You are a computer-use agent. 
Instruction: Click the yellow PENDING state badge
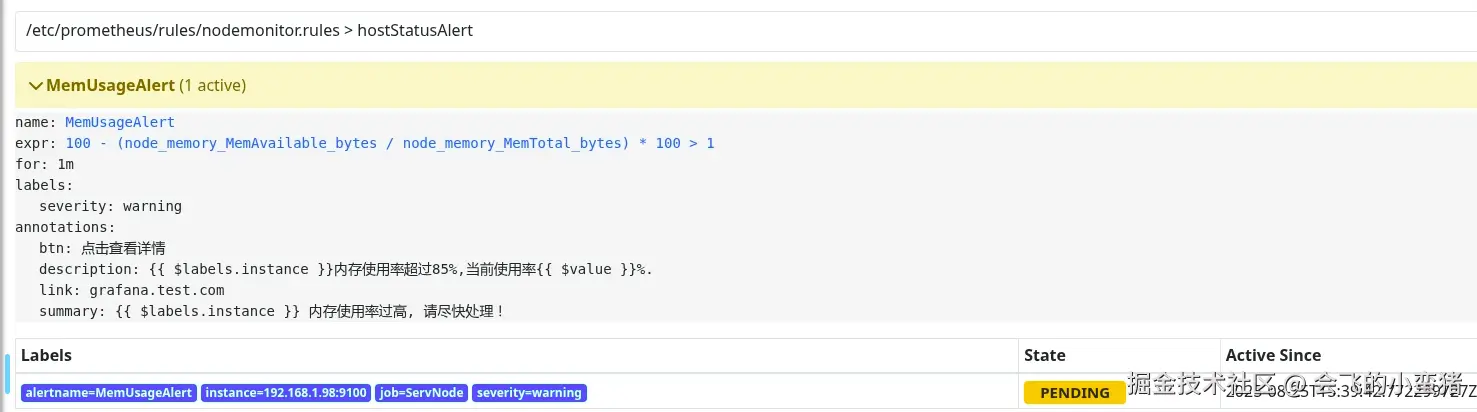pos(1074,393)
